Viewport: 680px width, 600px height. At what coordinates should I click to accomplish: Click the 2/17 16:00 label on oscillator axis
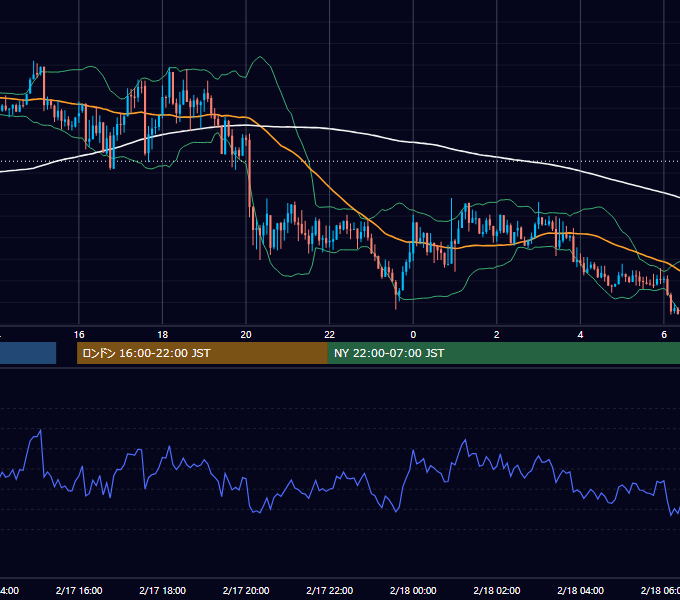coord(79,590)
